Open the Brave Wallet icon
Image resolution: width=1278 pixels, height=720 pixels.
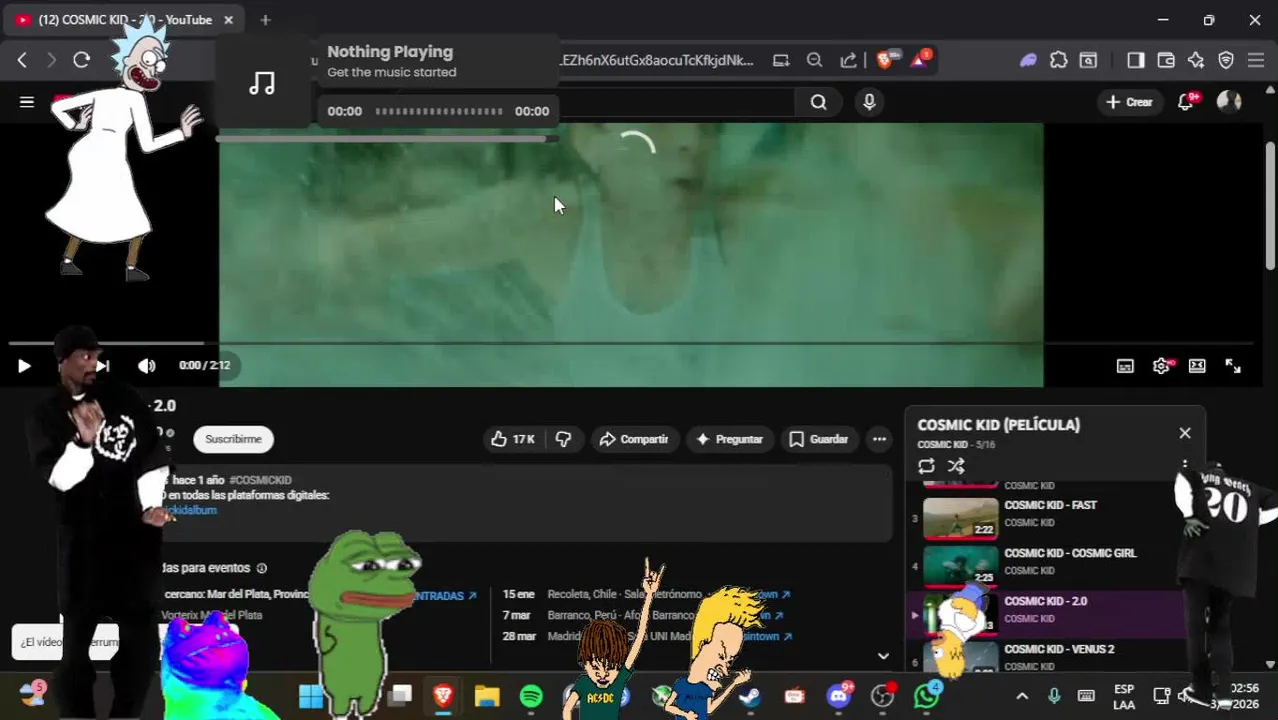[1165, 60]
